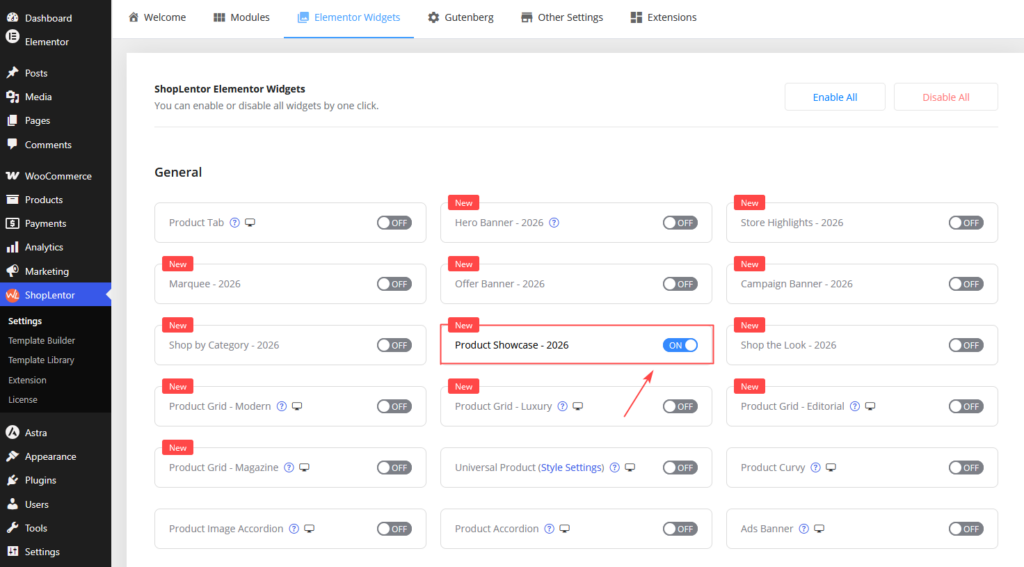Screen dimensions: 1024x567
Task: Click help icon next to Product Tab
Action: tap(234, 223)
